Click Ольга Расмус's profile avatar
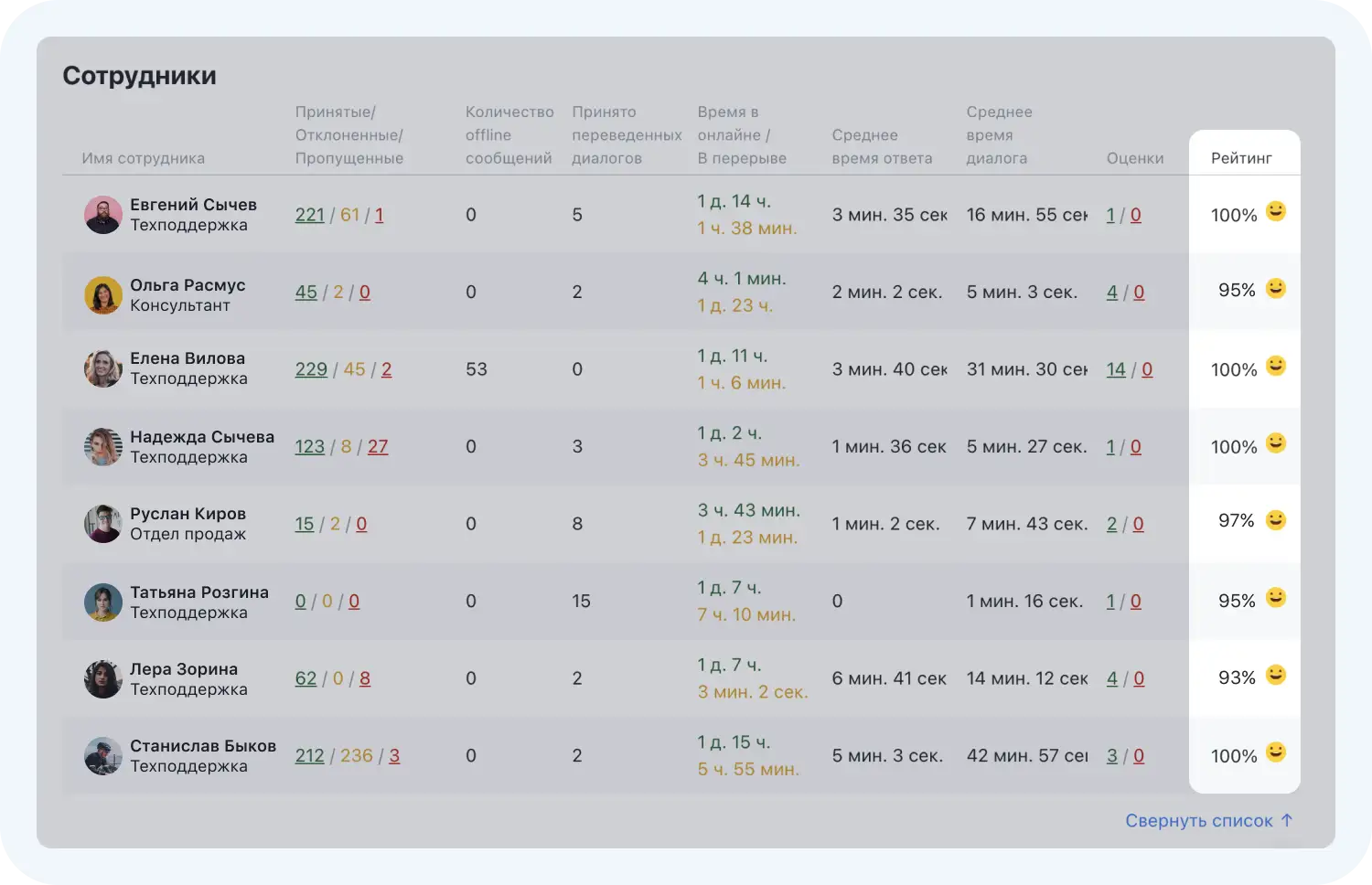 click(x=102, y=295)
